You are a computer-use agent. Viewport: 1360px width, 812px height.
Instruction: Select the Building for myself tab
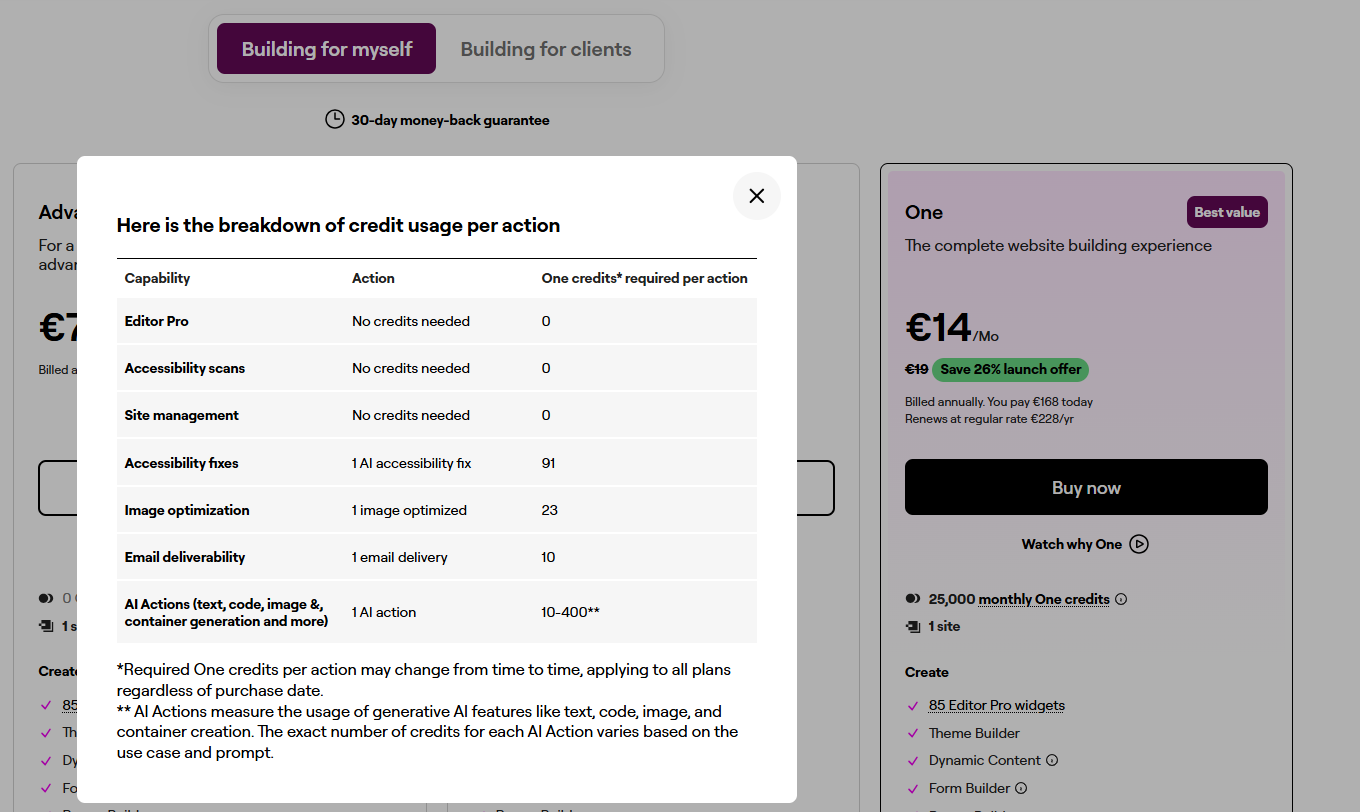(326, 49)
